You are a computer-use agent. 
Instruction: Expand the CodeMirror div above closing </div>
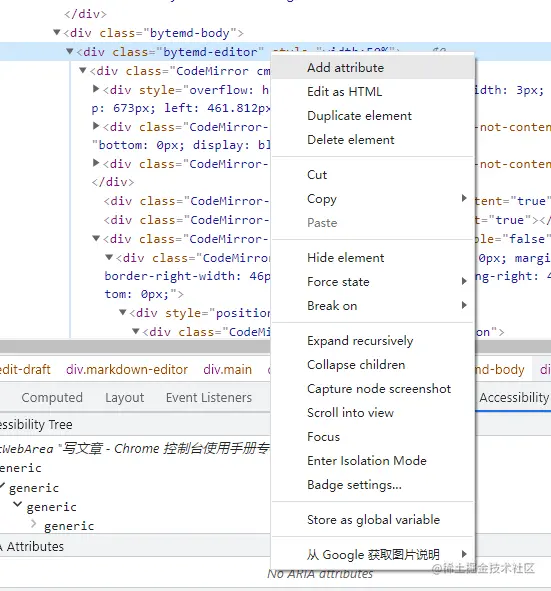coord(96,163)
